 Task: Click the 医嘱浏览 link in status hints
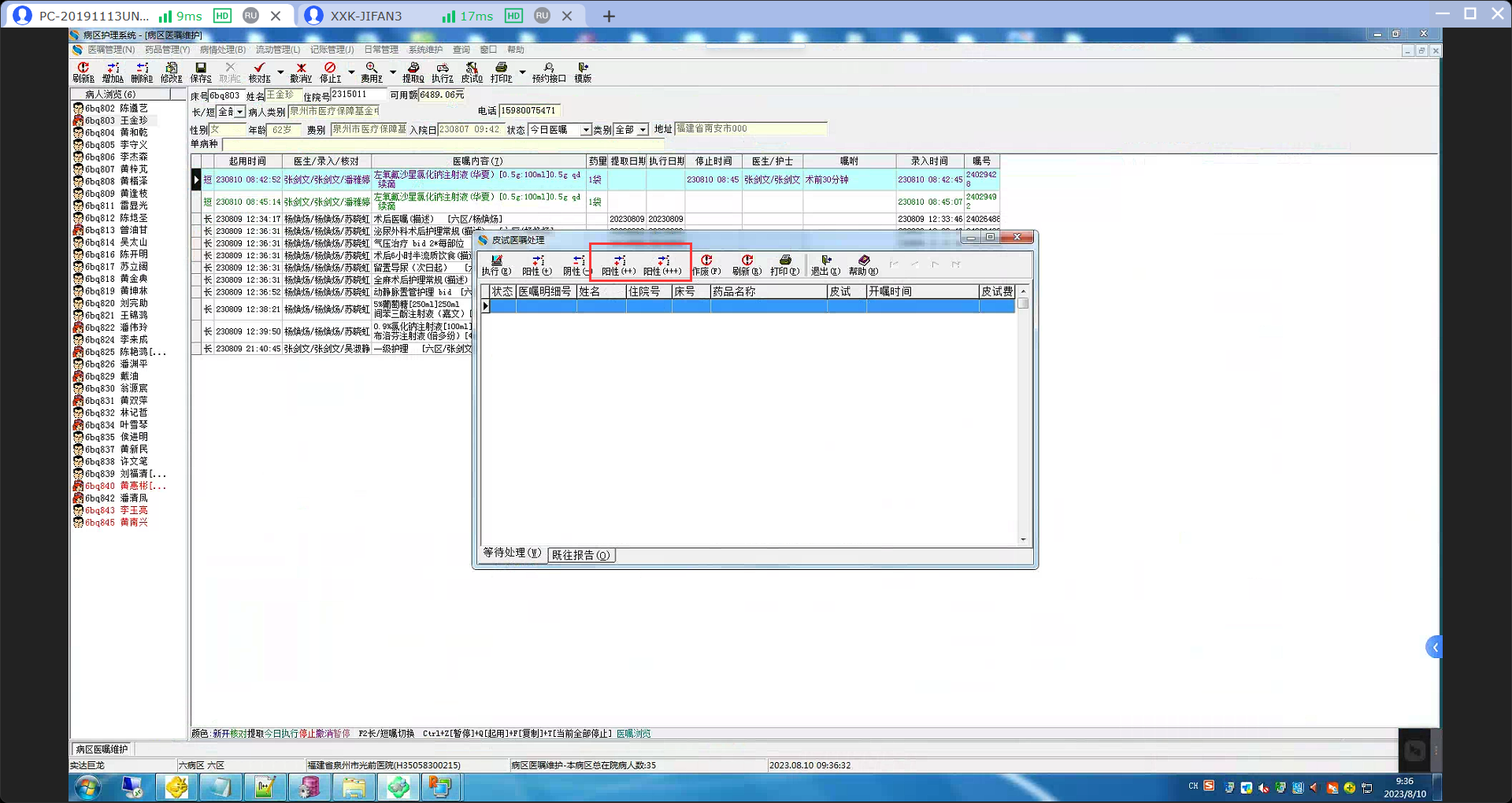pyautogui.click(x=634, y=734)
